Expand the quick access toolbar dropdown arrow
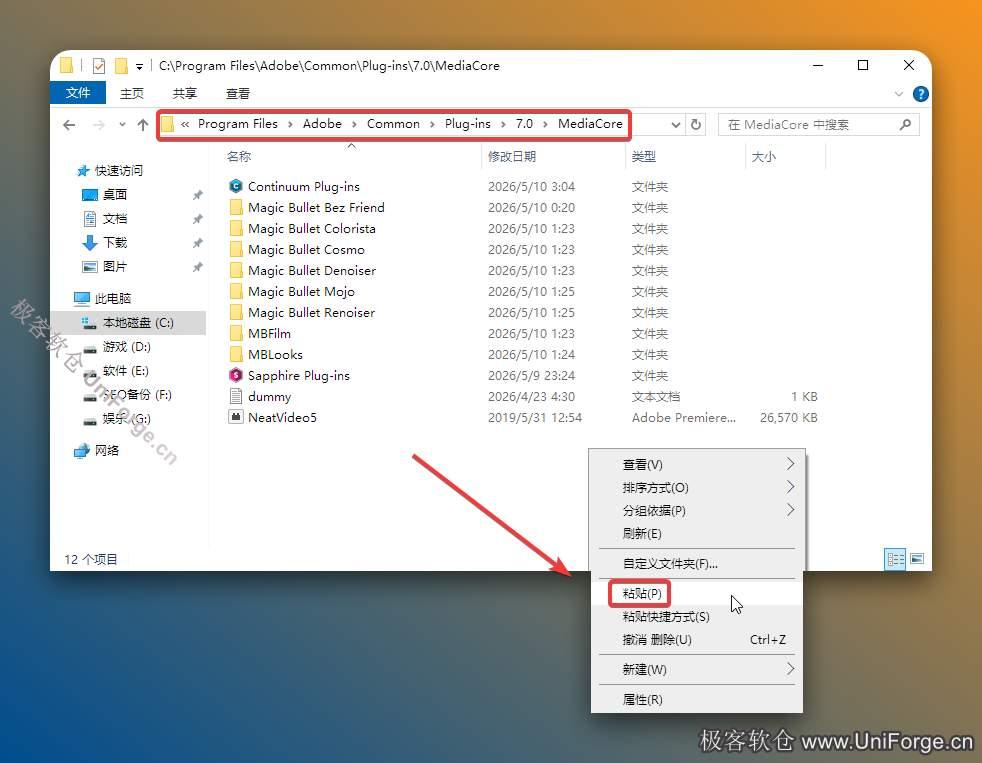Image resolution: width=982 pixels, height=763 pixels. (139, 66)
